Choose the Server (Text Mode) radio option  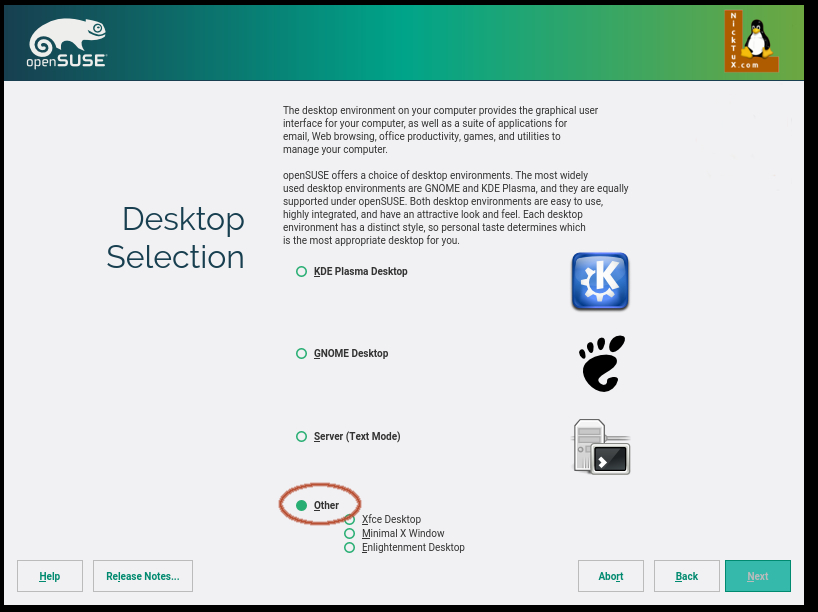point(301,437)
